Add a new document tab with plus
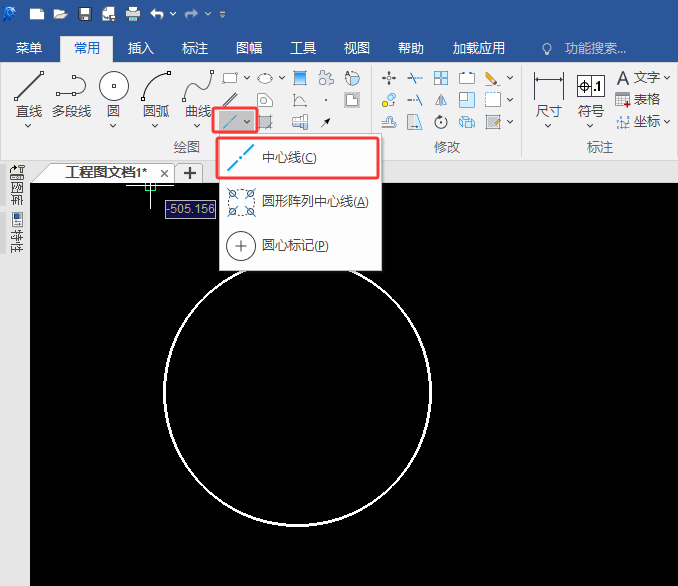This screenshot has height=586, width=678. tap(189, 173)
